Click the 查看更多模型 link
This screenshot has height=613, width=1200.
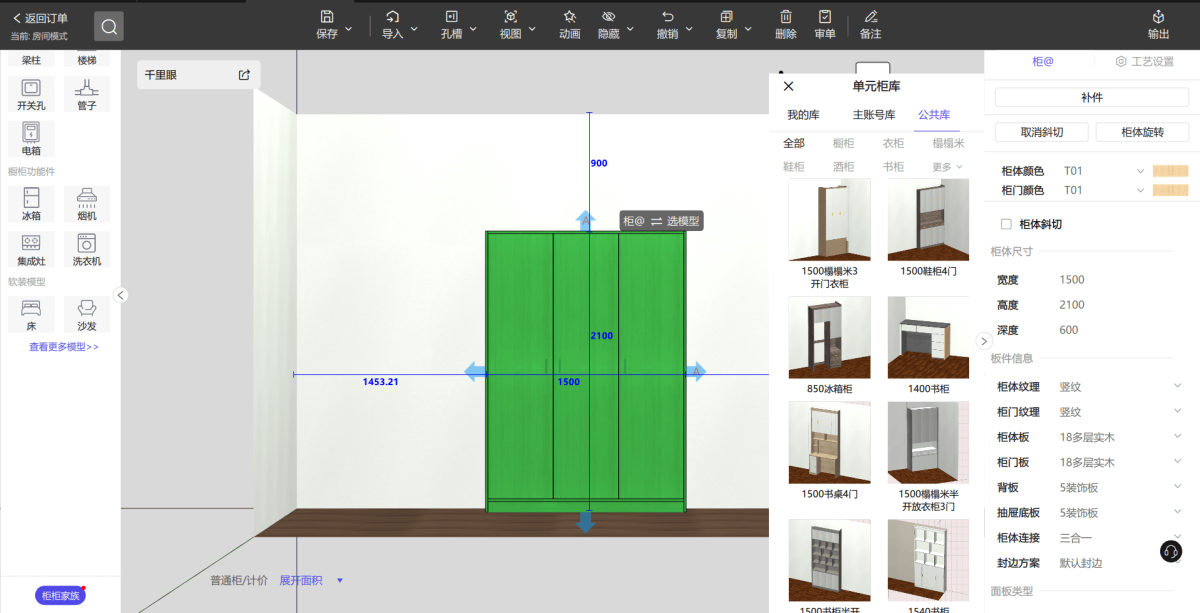[x=64, y=347]
